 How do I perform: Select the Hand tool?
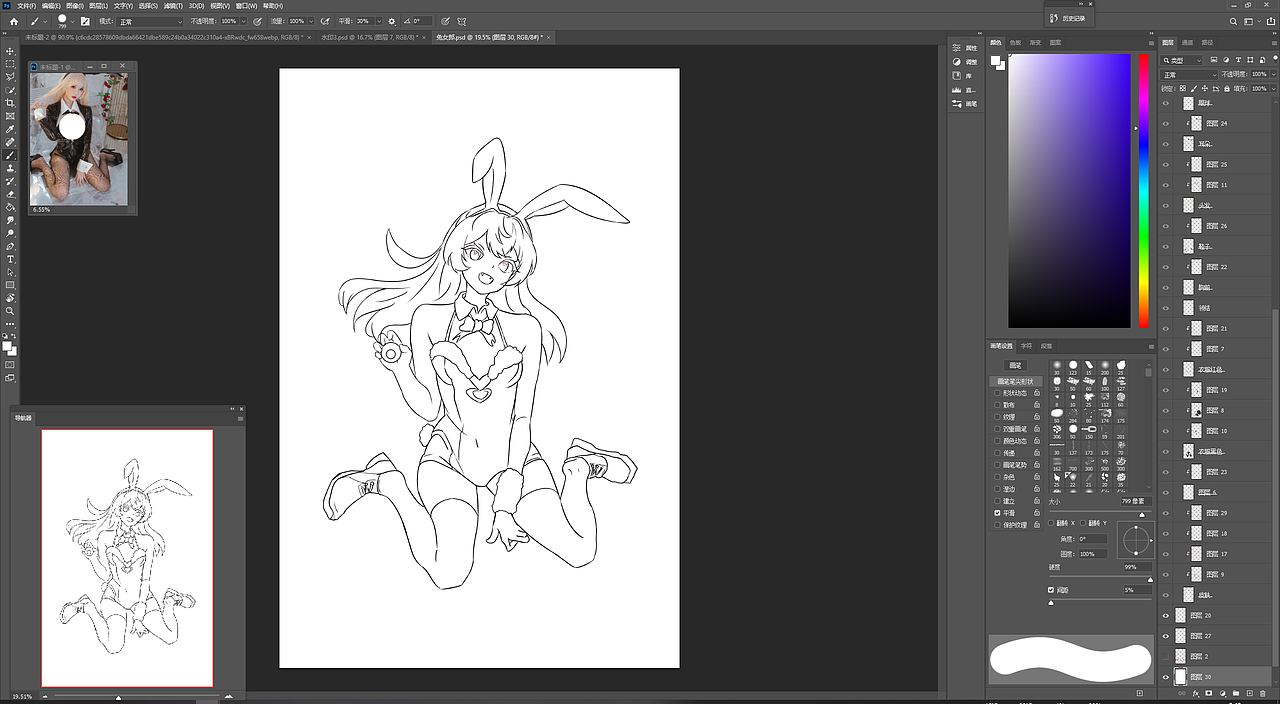[10, 298]
